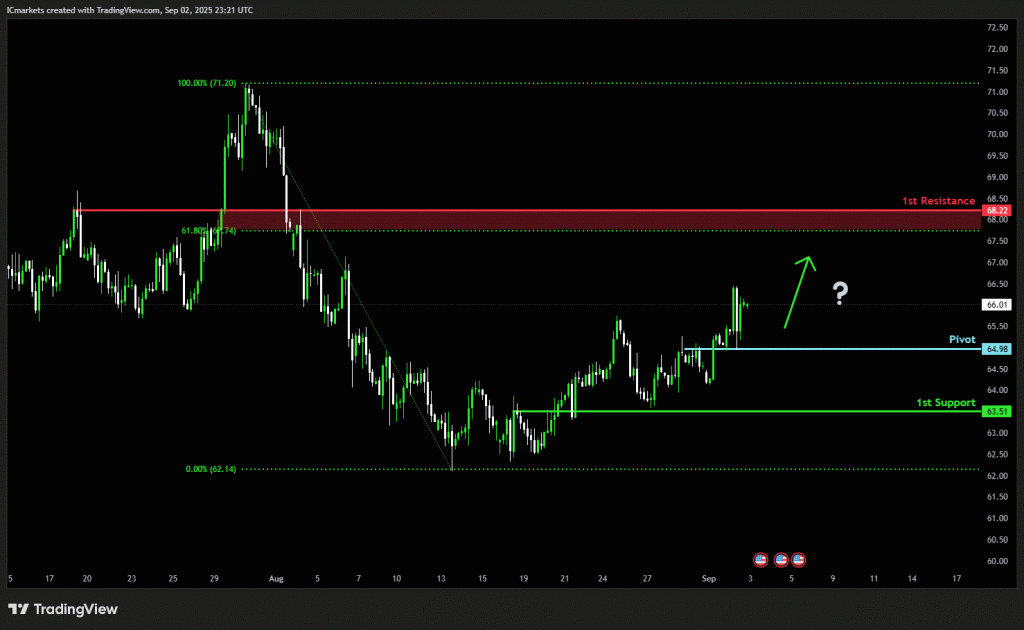The height and width of the screenshot is (630, 1024).
Task: Click the 'Aug' label on the date axis
Action: [x=276, y=578]
